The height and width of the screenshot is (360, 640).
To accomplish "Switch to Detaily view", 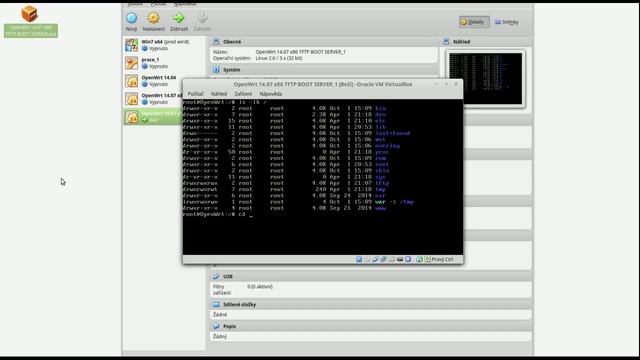I will [x=474, y=22].
